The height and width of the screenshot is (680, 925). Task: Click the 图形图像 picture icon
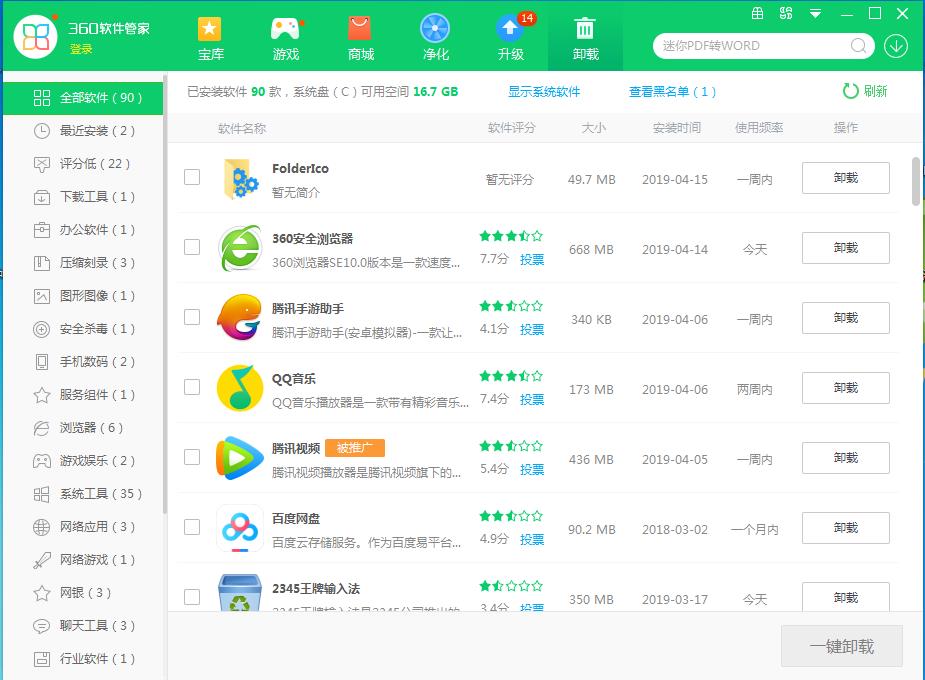point(41,296)
